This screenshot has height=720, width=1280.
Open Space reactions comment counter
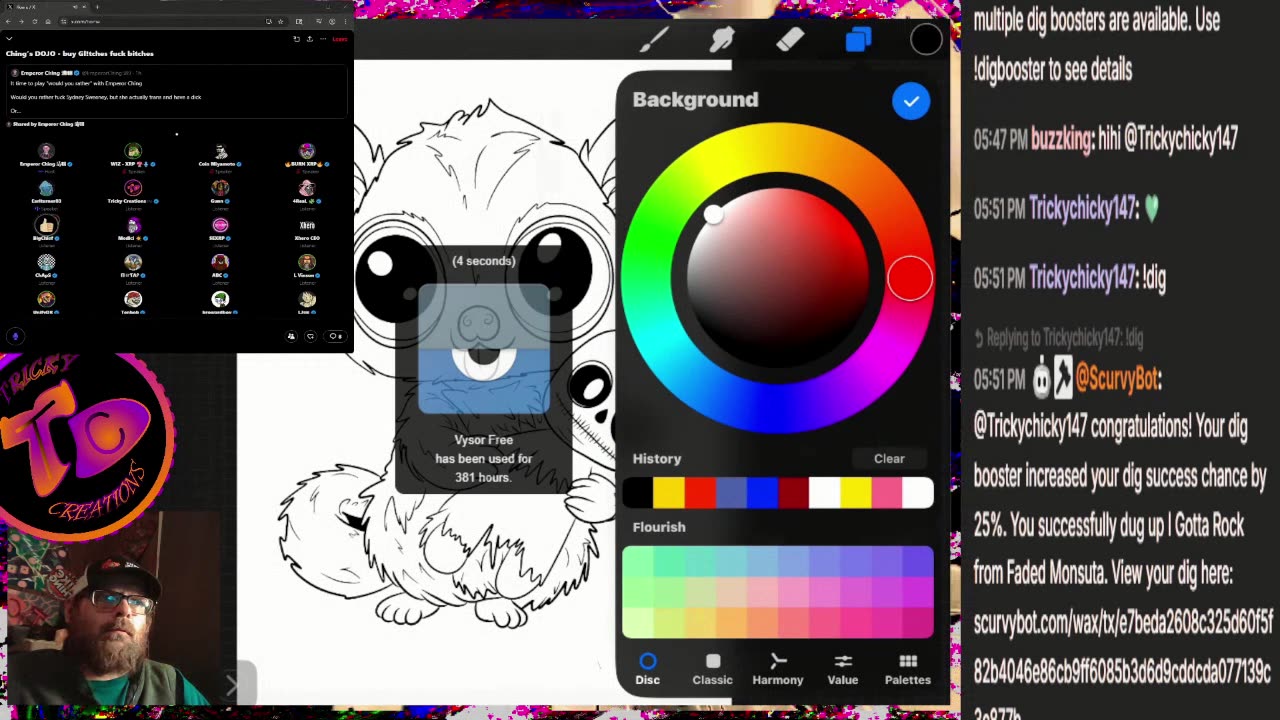tap(336, 336)
